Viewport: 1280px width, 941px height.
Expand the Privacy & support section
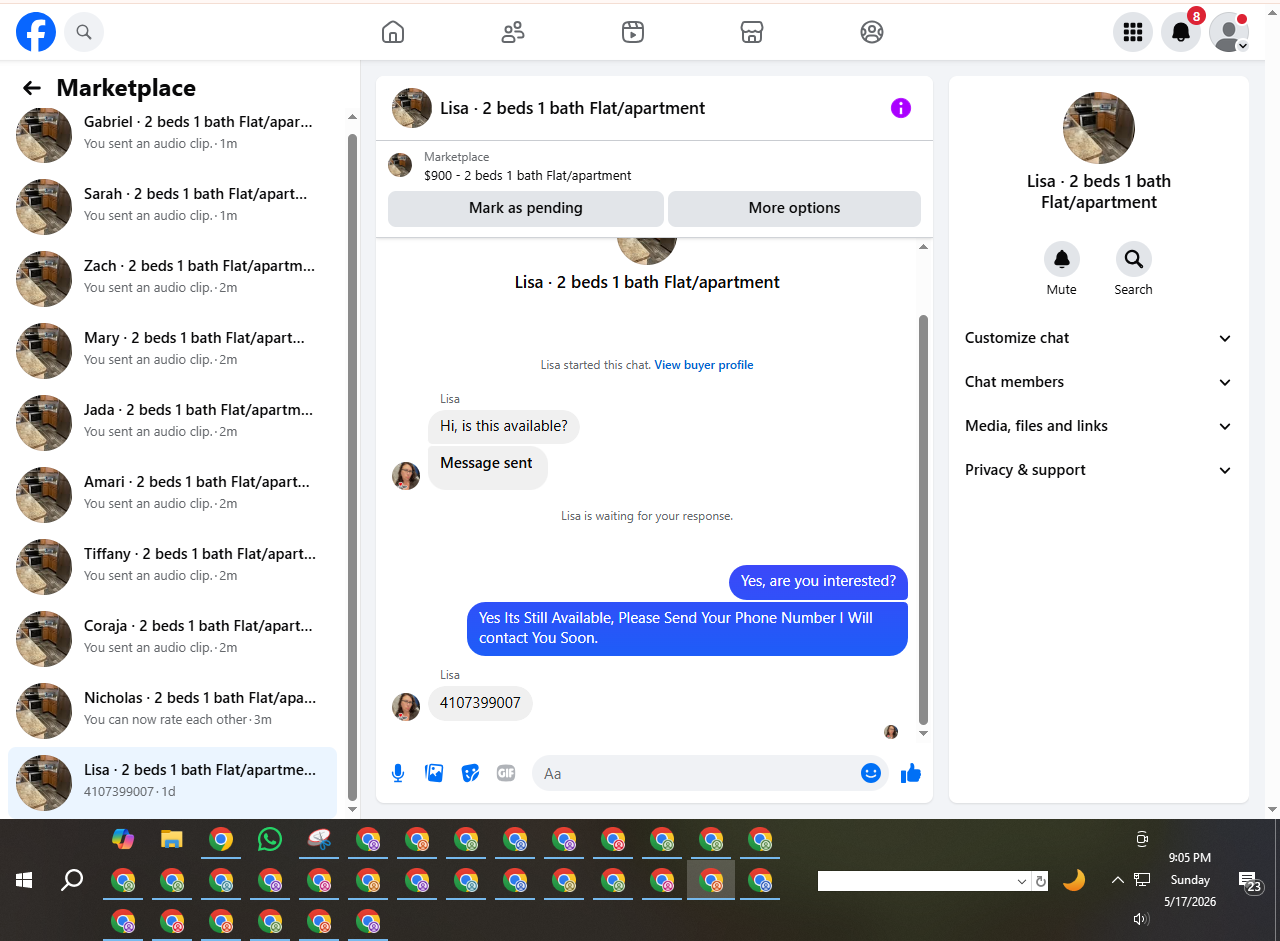[1098, 470]
